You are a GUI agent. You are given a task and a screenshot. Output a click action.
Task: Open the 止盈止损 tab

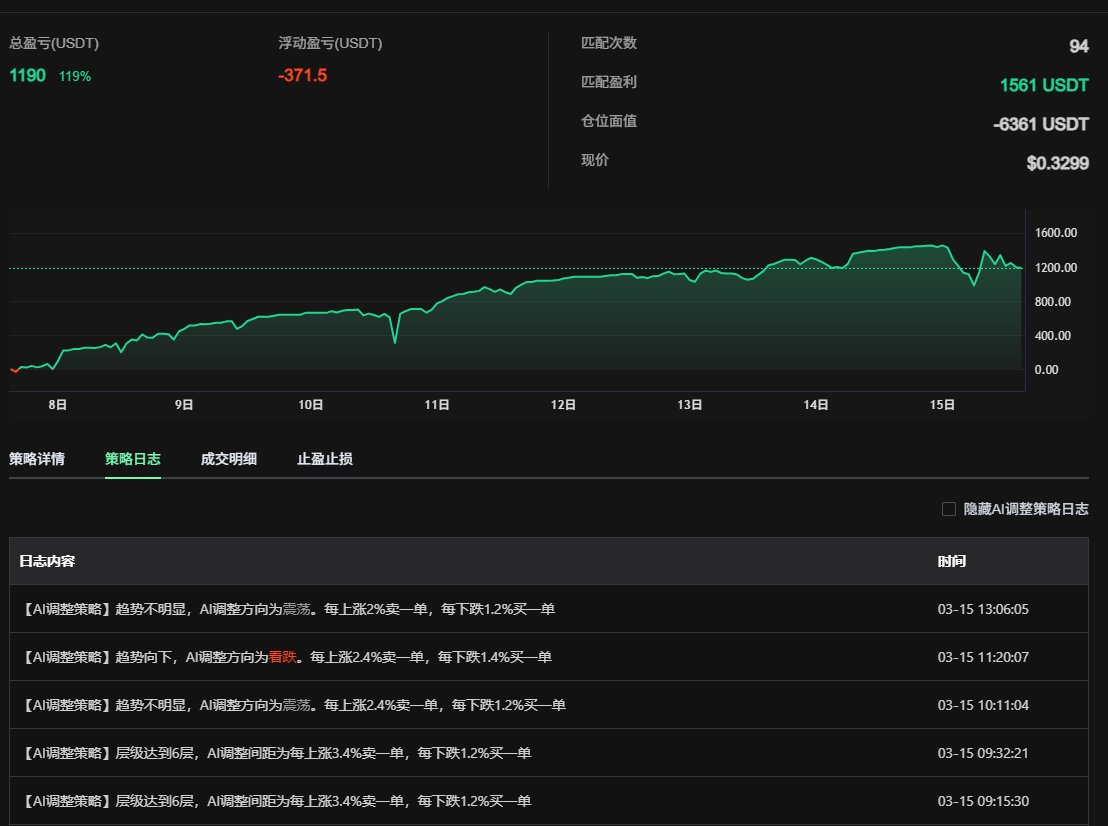[x=324, y=459]
